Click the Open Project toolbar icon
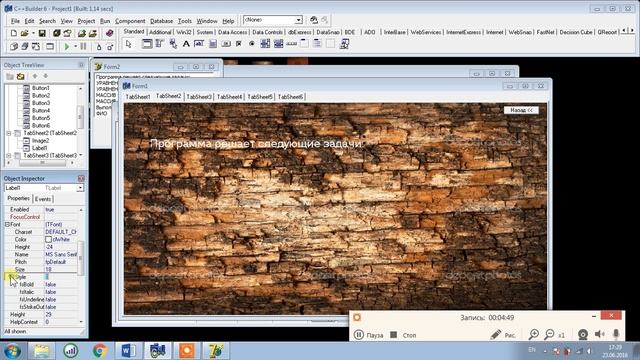 67,33
